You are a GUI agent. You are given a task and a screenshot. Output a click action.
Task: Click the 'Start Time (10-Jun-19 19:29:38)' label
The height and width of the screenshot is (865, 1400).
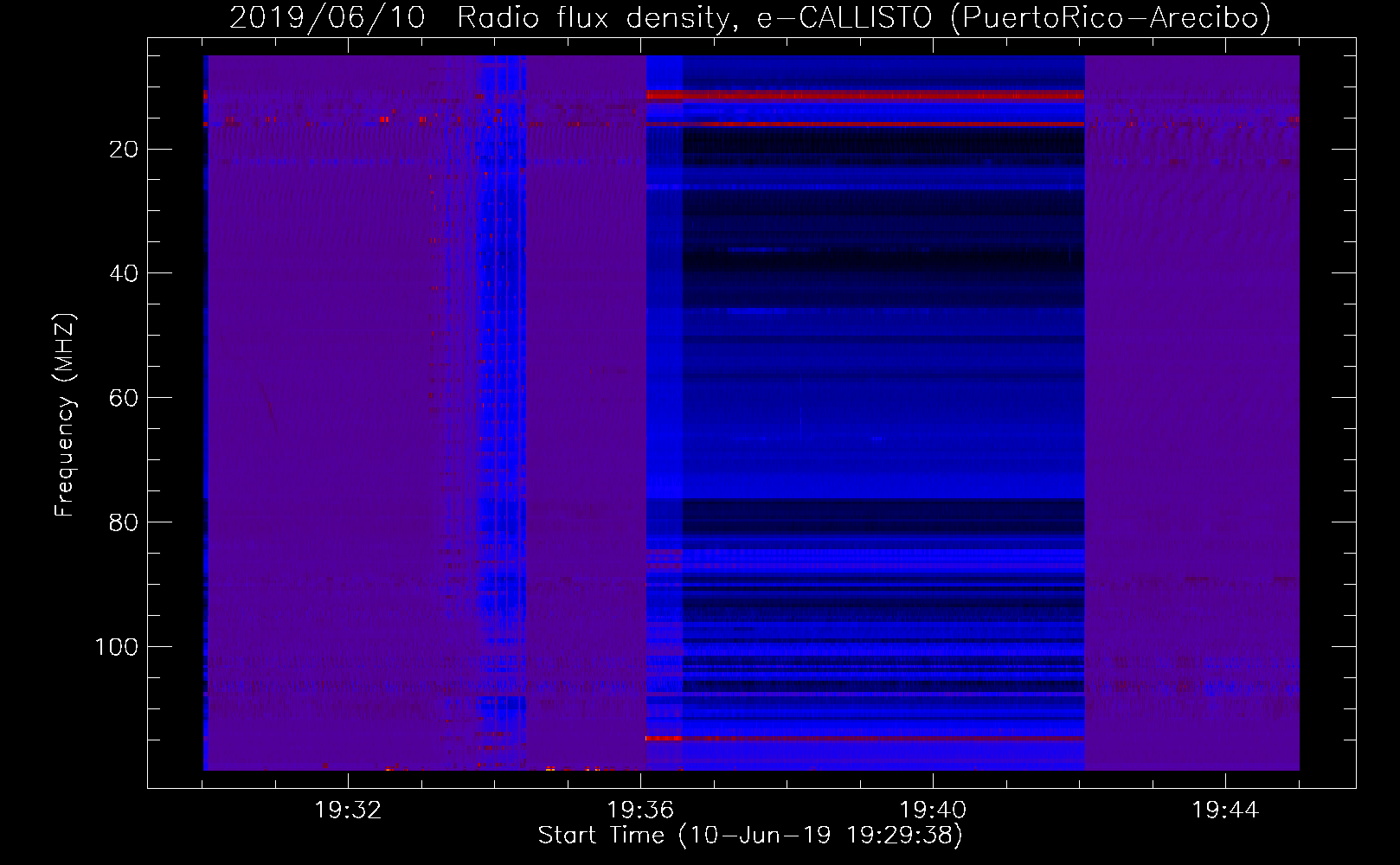[750, 835]
